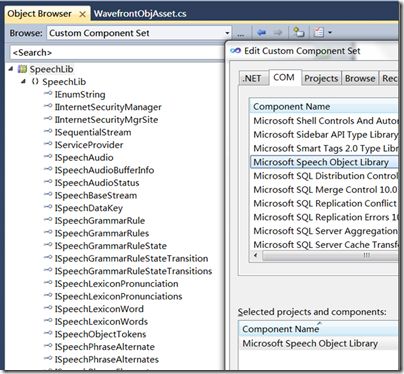Click interface icon beside ISpeechAudio
Image resolution: width=404 pixels, height=374 pixels.
(x=48, y=156)
